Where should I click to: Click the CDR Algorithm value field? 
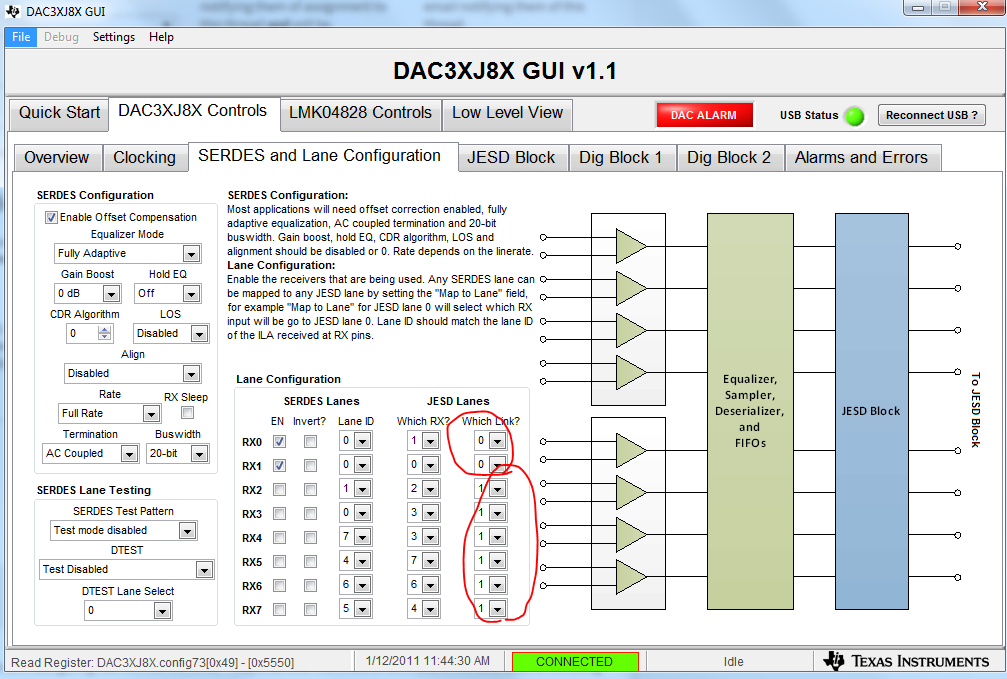tap(82, 333)
